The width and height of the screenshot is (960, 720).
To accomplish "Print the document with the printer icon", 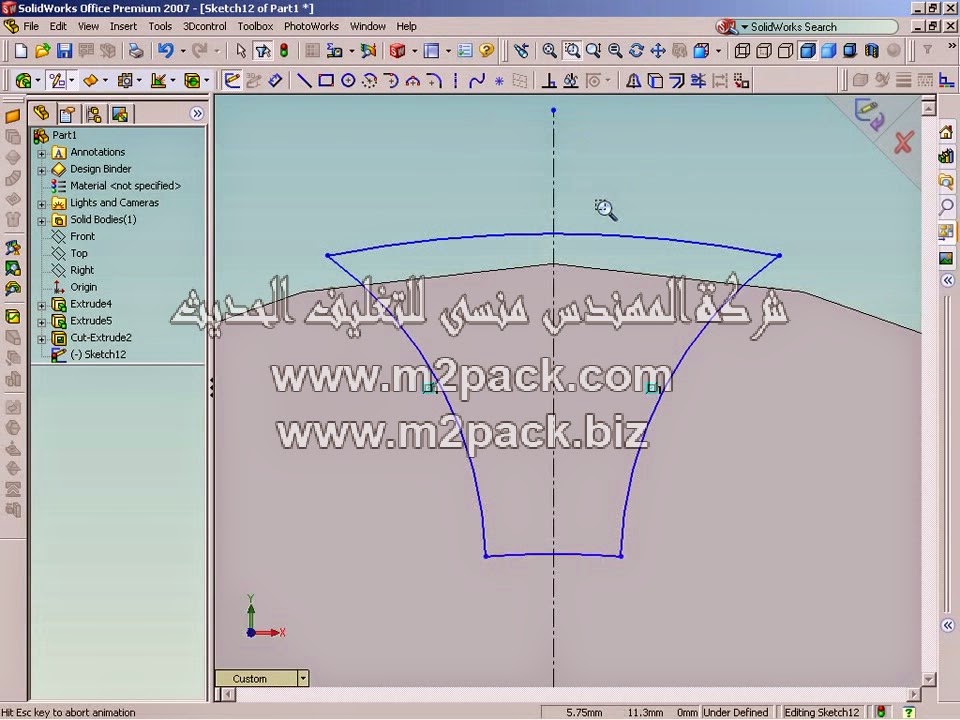I will (136, 51).
